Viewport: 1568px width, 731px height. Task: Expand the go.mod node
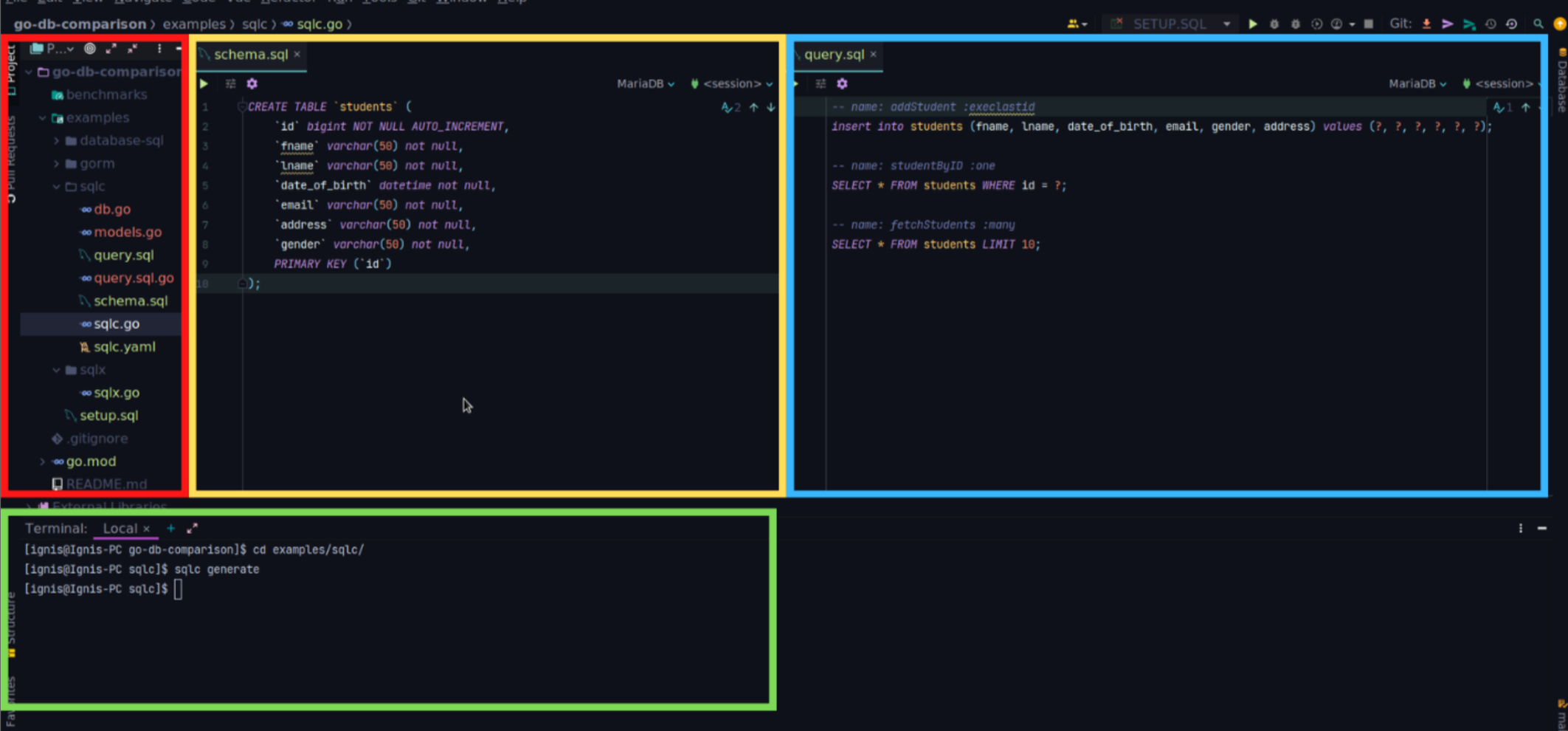click(x=43, y=461)
